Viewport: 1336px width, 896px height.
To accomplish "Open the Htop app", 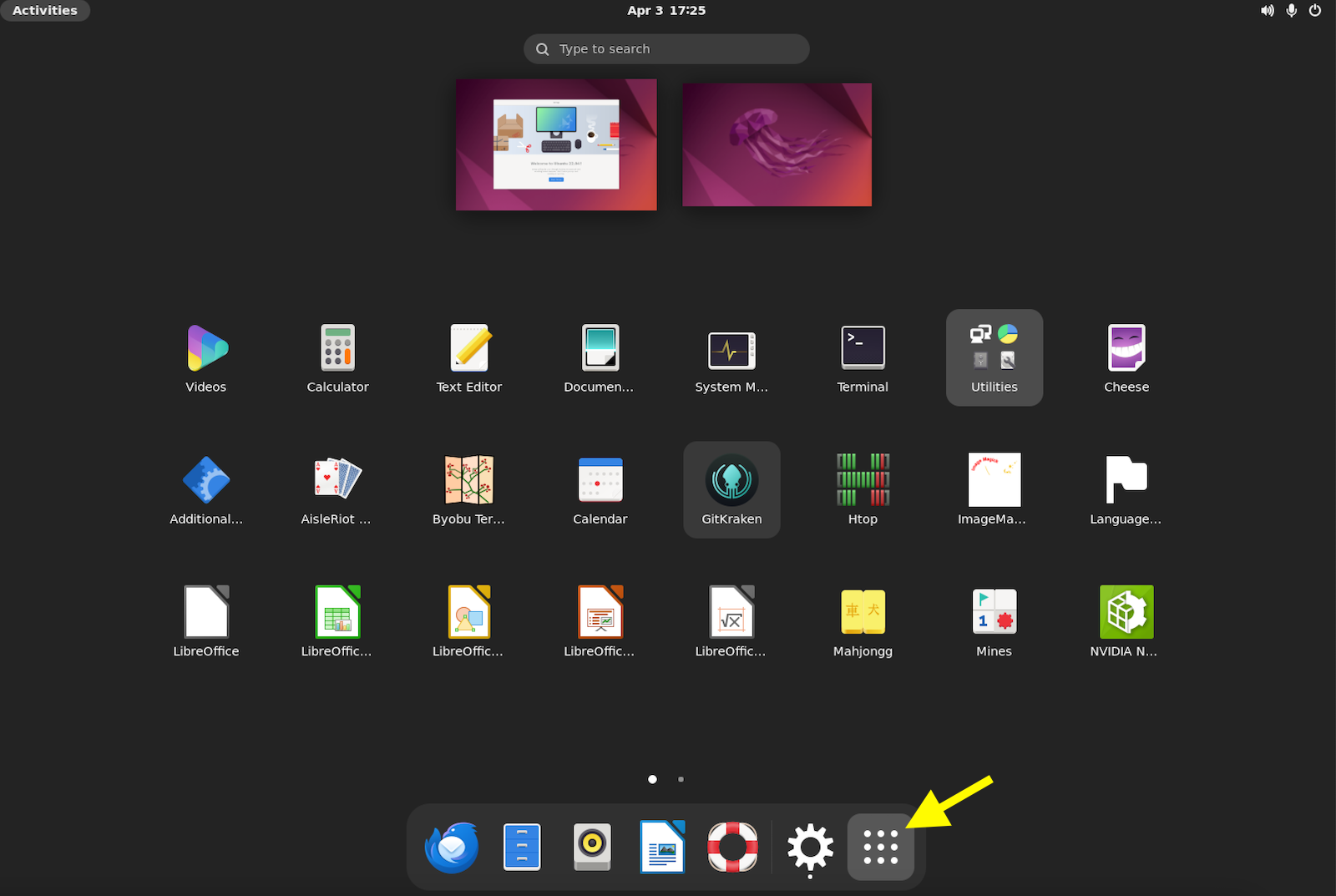I will click(863, 489).
